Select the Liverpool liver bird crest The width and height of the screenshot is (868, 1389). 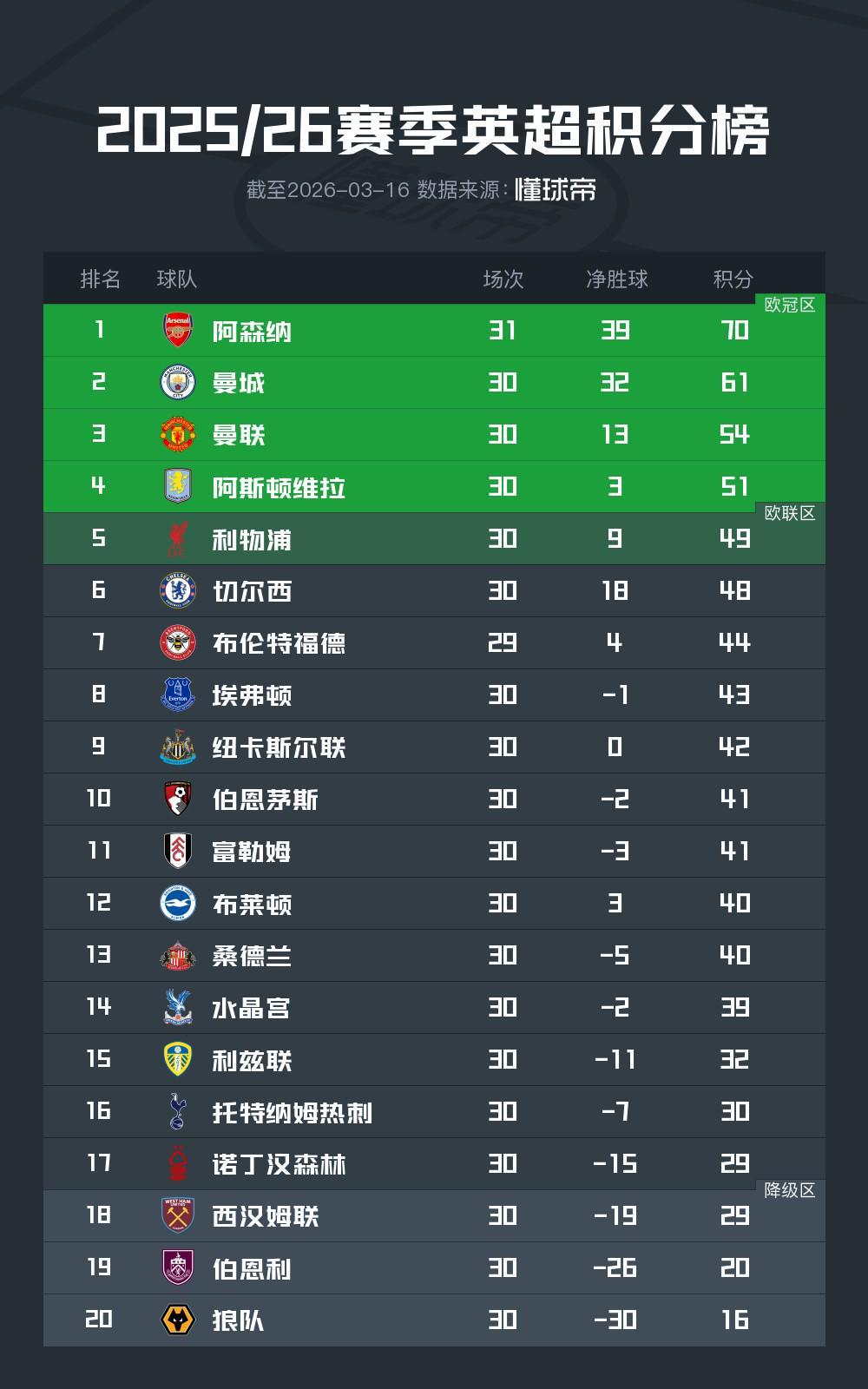(178, 538)
